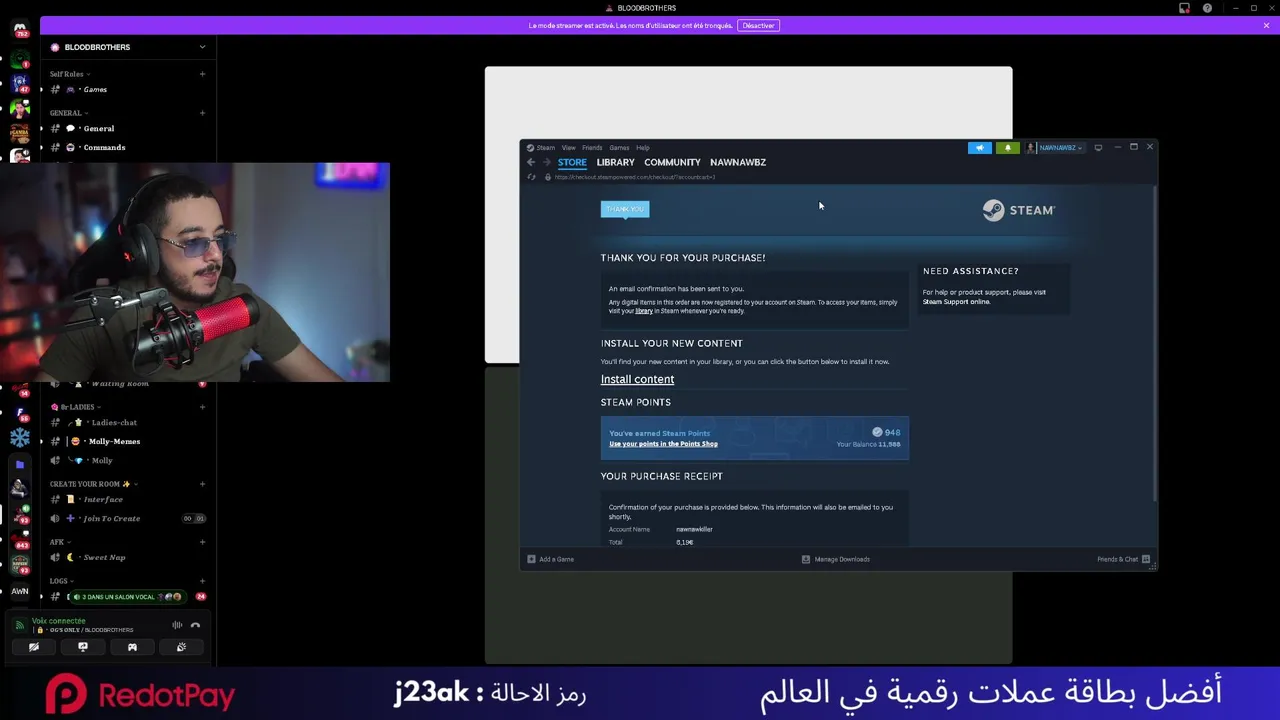Click the Steam reload page icon

coord(532,177)
